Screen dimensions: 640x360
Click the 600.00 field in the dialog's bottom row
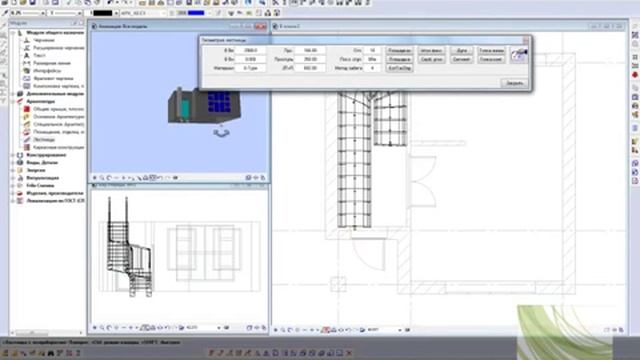310,68
